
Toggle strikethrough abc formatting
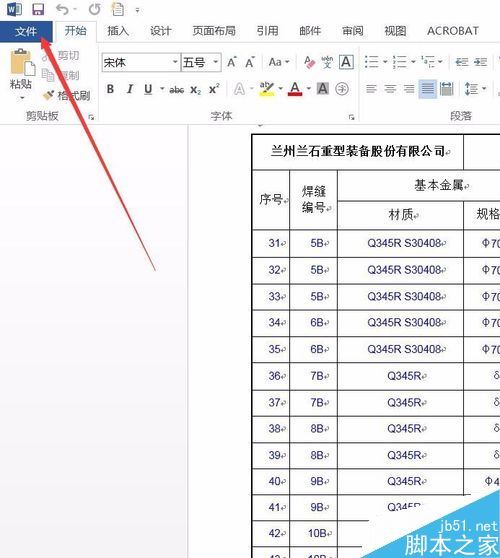tap(177, 90)
